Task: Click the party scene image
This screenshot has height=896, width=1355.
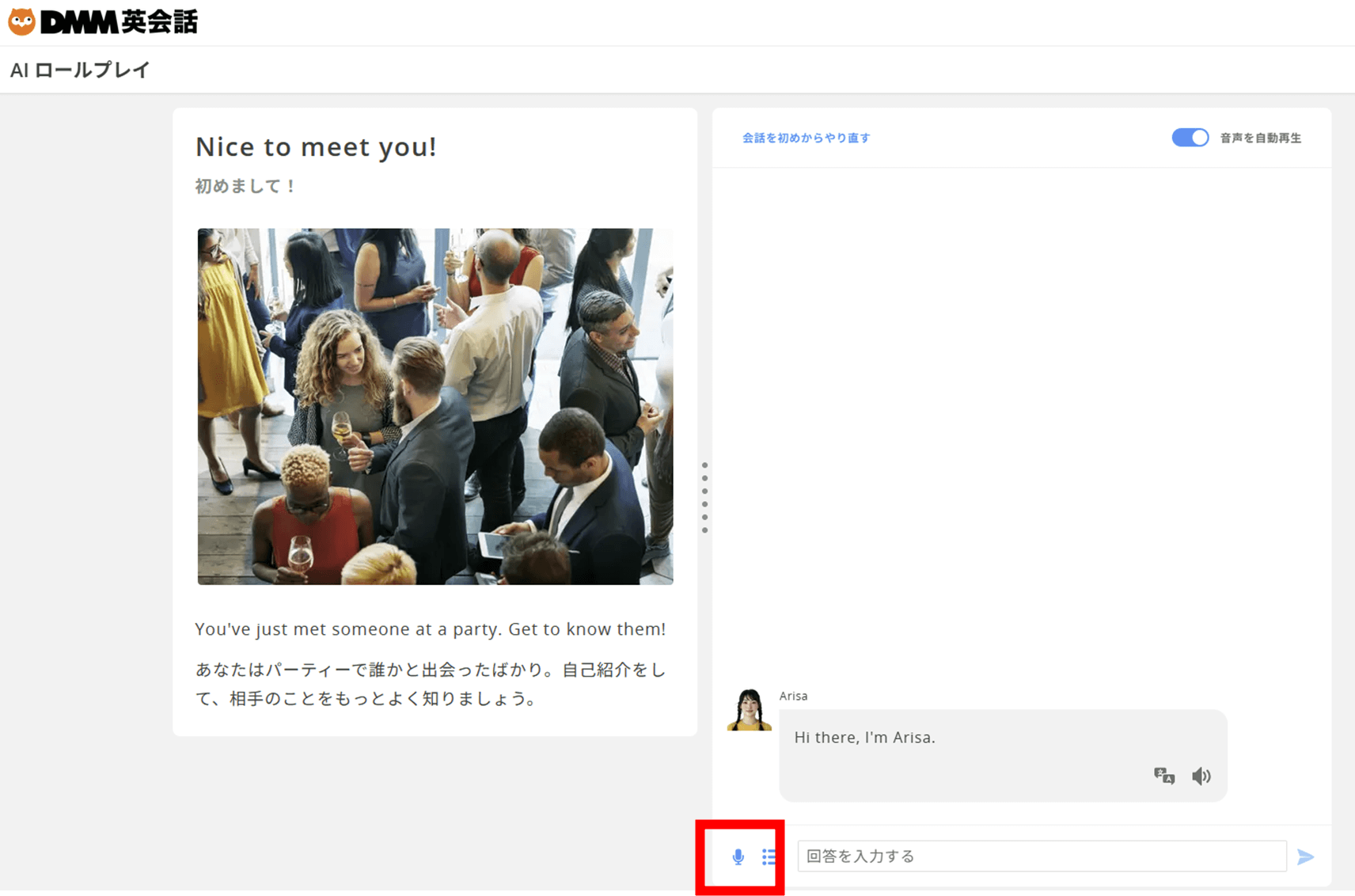Action: tap(435, 407)
